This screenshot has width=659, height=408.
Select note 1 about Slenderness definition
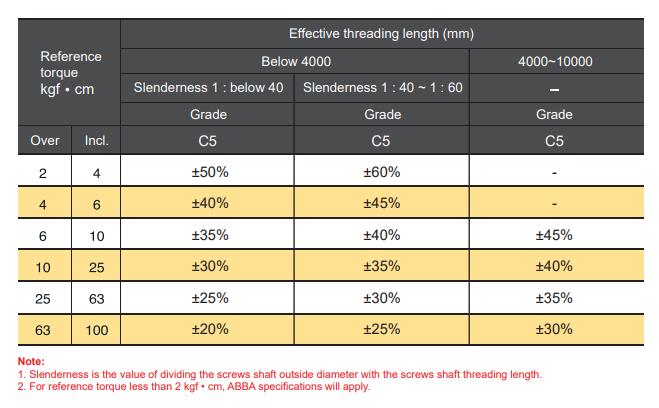(x=279, y=374)
